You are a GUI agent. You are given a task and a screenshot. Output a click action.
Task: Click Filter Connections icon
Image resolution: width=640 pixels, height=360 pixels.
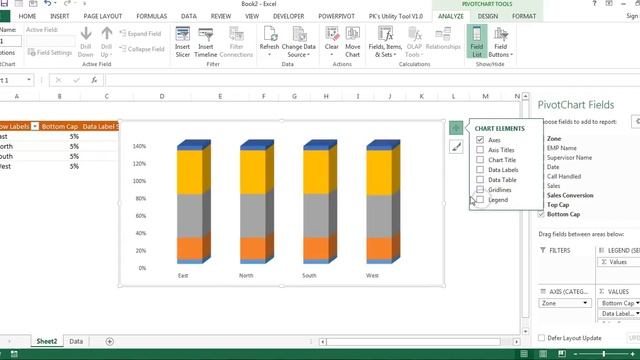tap(236, 42)
